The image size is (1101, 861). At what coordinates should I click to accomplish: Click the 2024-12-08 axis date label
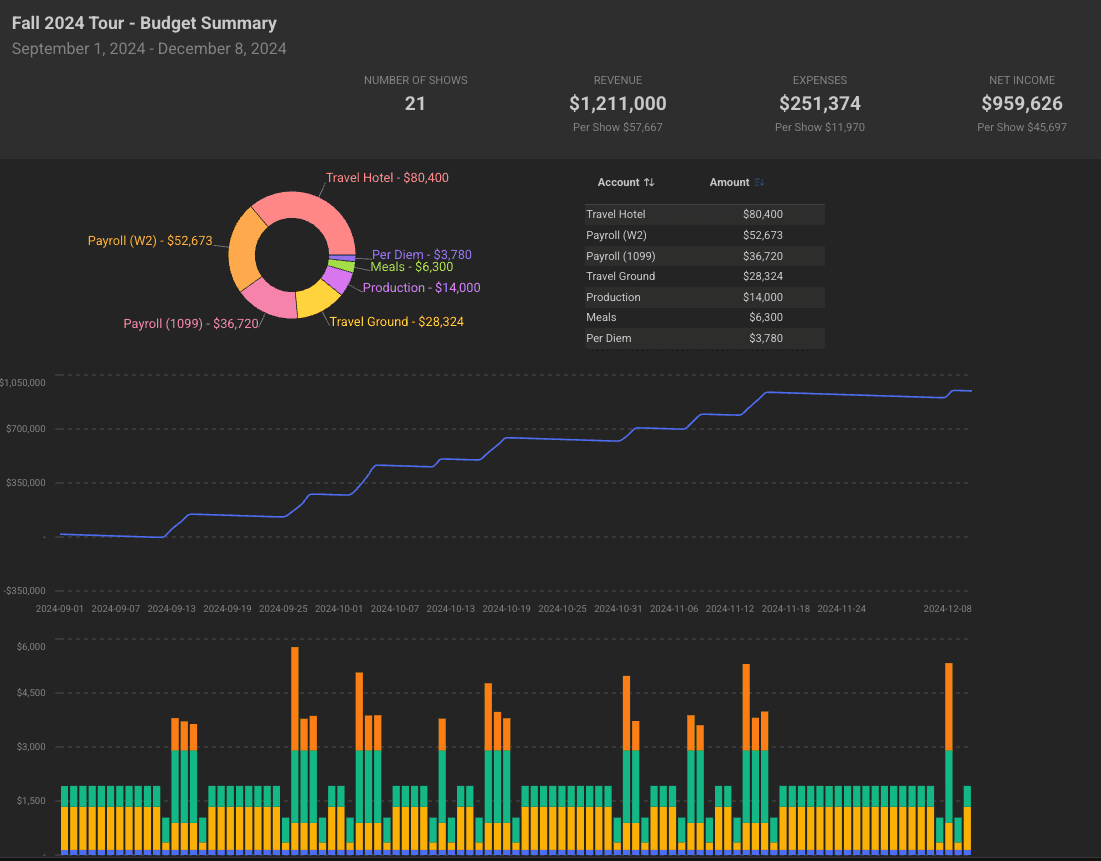tap(947, 609)
